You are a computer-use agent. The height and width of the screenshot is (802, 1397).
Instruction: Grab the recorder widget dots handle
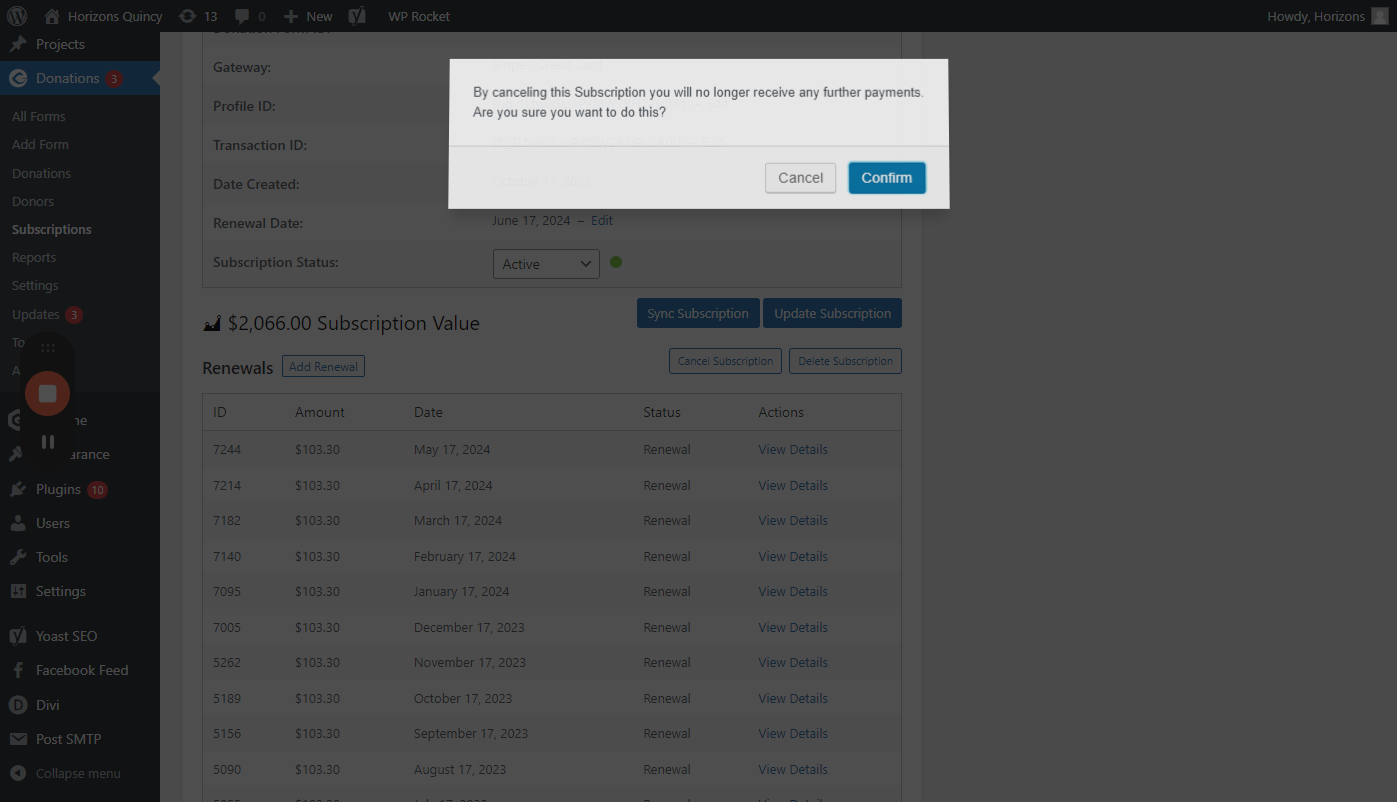(x=47, y=348)
